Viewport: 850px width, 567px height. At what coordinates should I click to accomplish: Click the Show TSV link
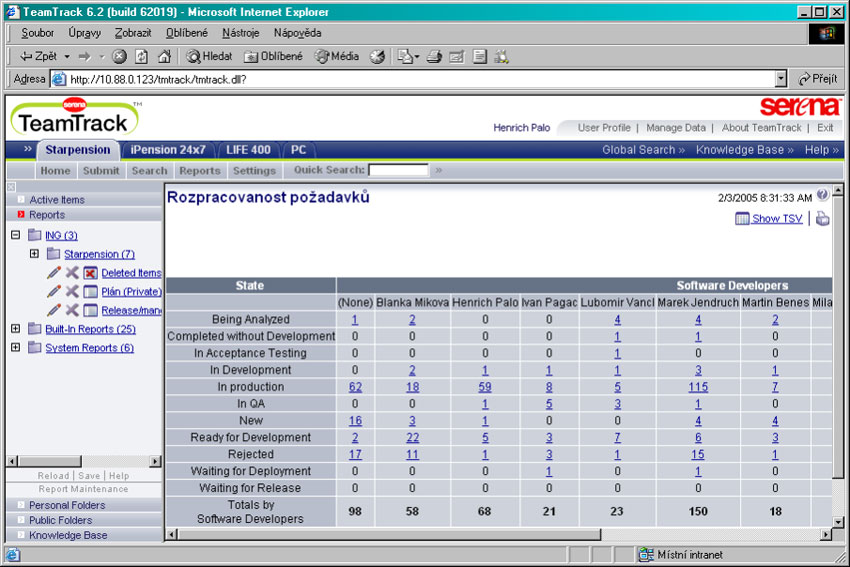[x=777, y=218]
